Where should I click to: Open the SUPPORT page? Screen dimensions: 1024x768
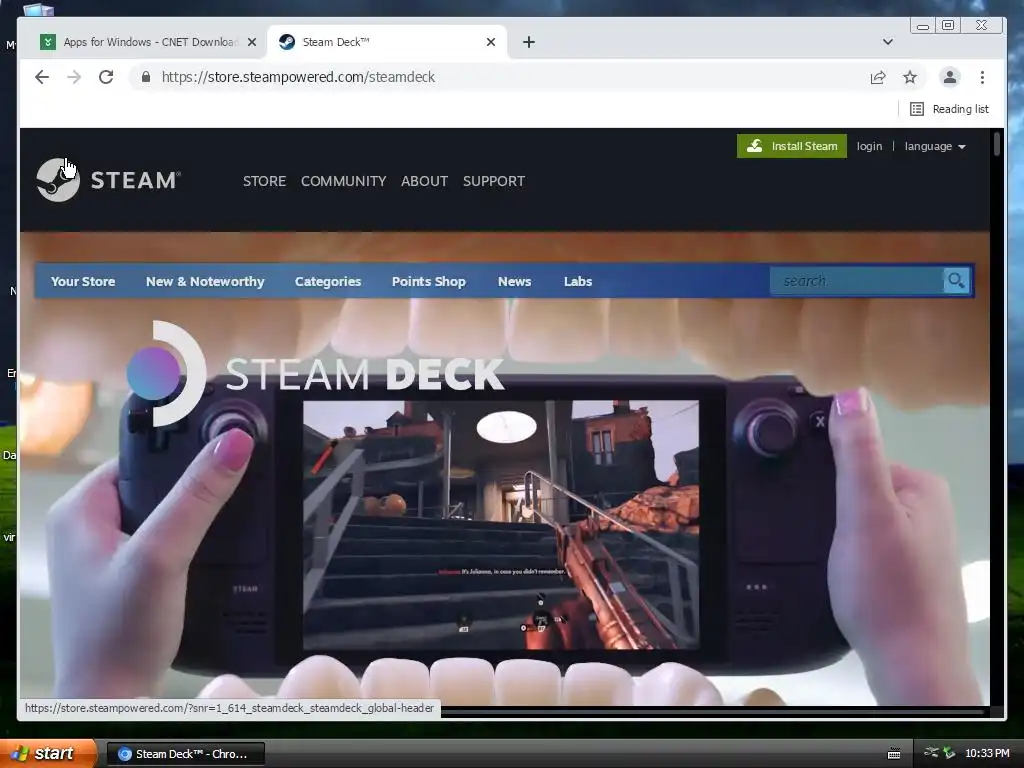click(x=494, y=181)
